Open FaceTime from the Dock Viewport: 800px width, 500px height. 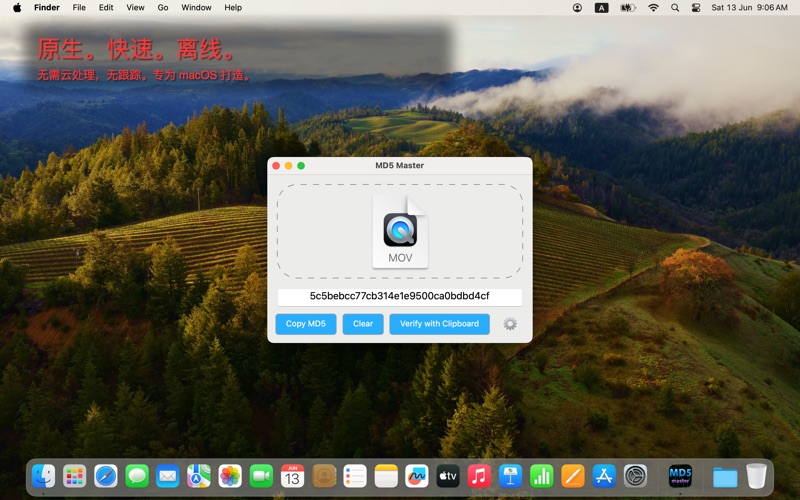click(261, 476)
